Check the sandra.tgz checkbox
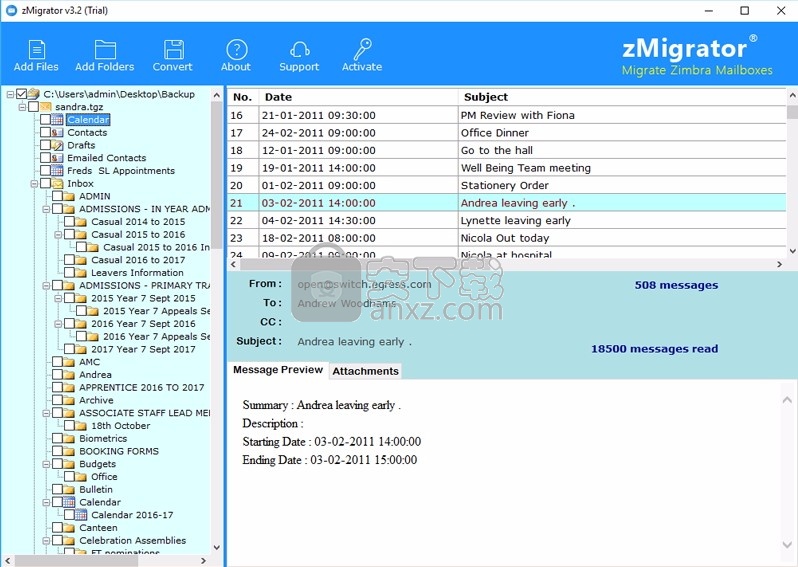Image resolution: width=798 pixels, height=567 pixels. click(33, 107)
